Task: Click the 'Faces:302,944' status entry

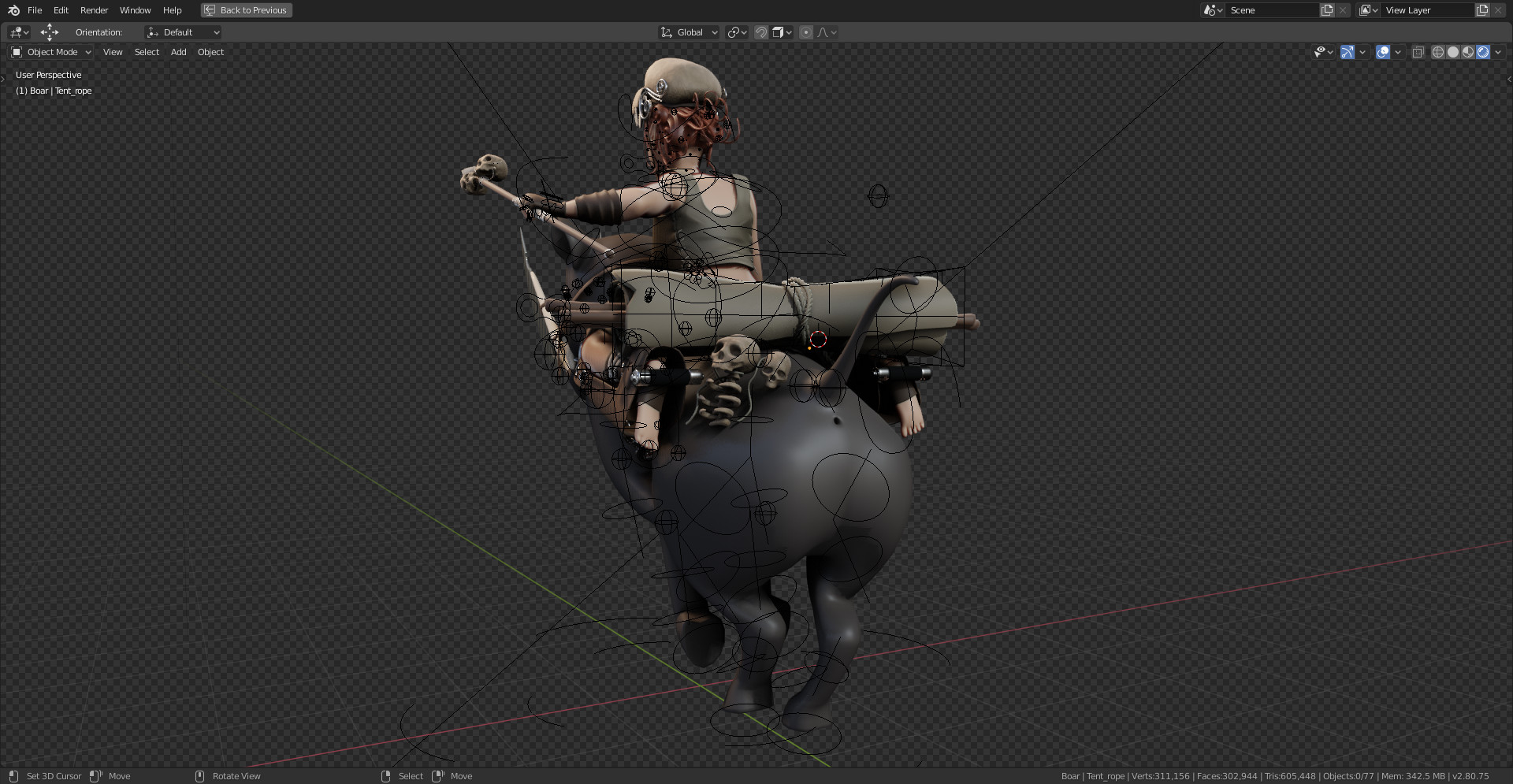Action: pyautogui.click(x=1227, y=776)
